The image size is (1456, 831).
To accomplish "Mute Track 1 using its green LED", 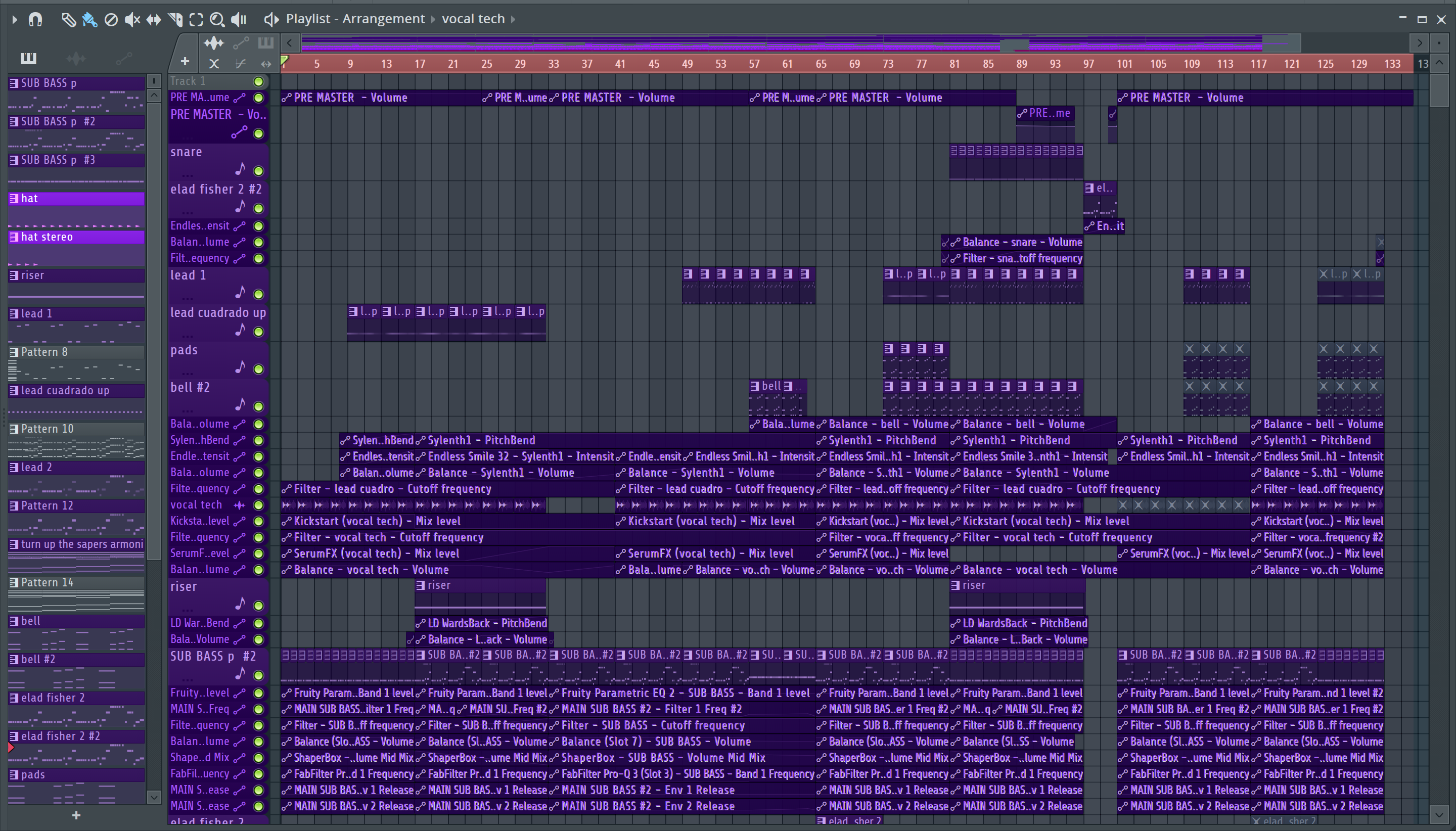I will [x=258, y=81].
